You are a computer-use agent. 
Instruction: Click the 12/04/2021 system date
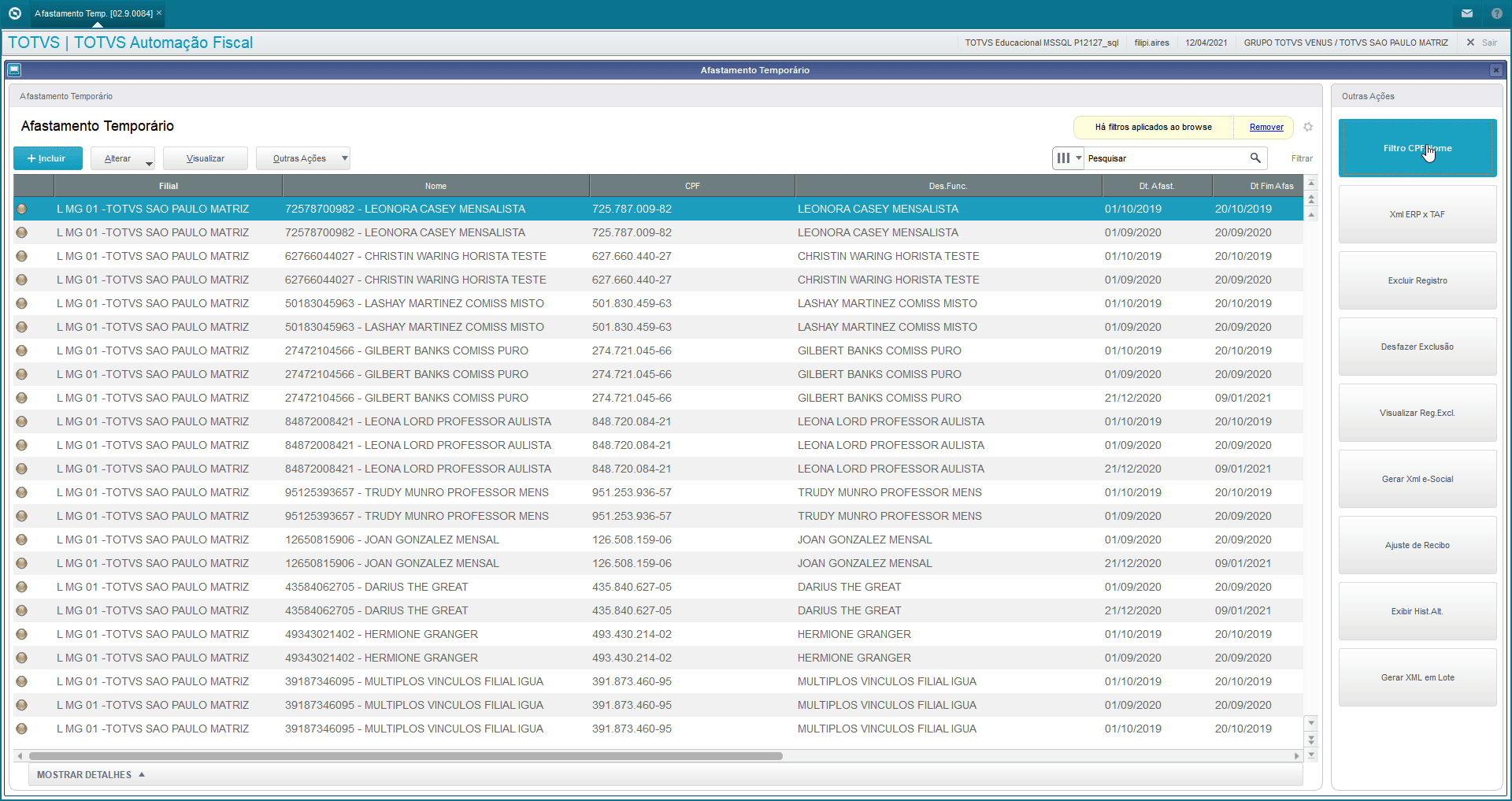[x=1206, y=43]
